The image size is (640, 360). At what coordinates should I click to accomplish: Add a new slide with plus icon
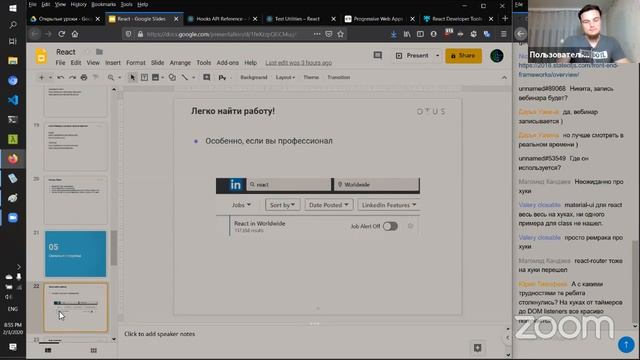42,77
